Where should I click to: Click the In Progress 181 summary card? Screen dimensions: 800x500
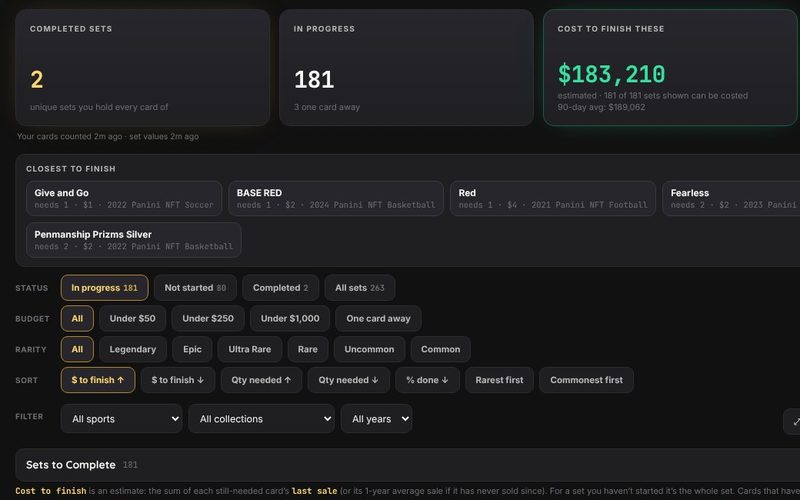(406, 67)
